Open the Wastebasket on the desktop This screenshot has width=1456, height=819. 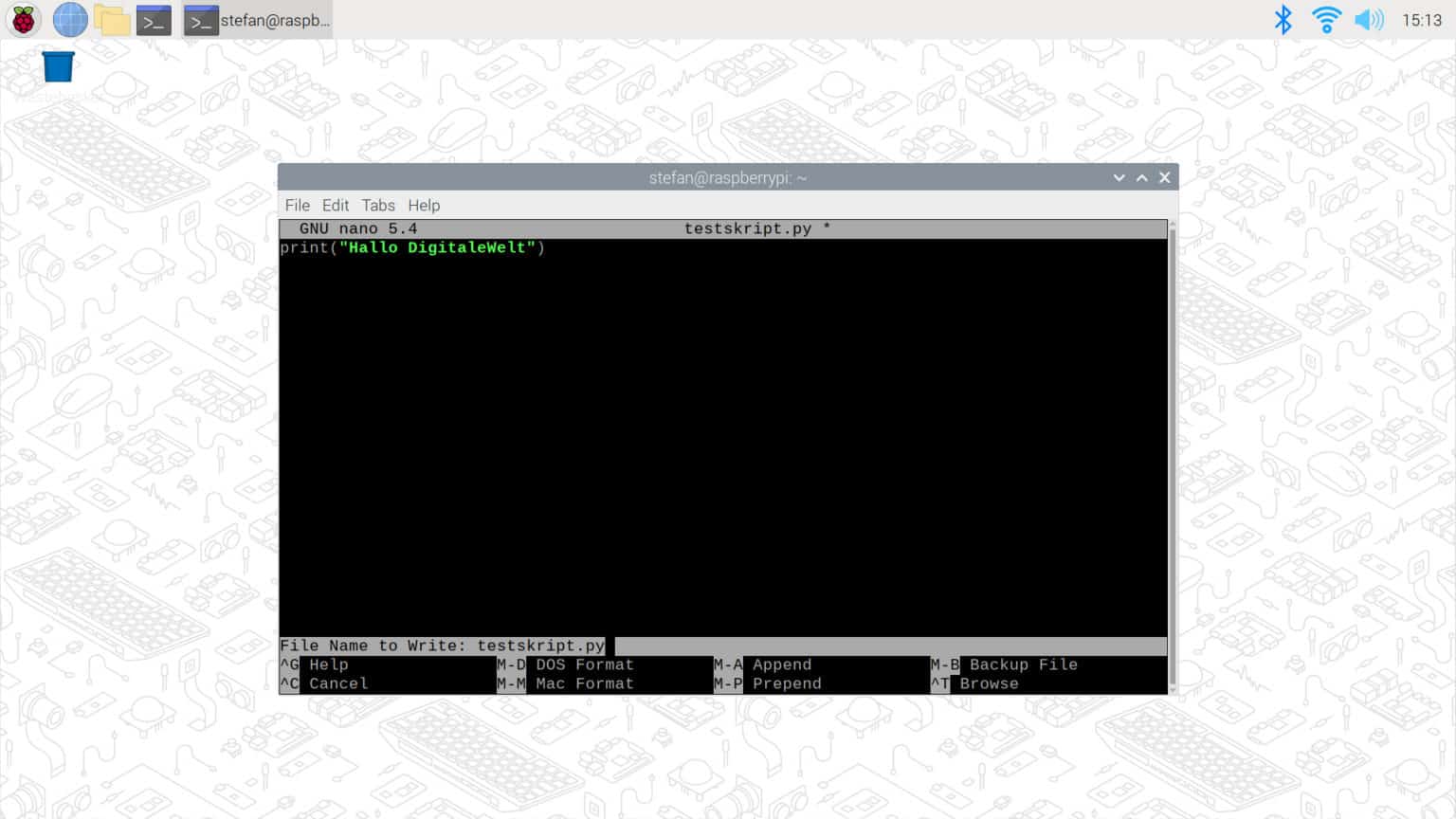click(x=57, y=64)
